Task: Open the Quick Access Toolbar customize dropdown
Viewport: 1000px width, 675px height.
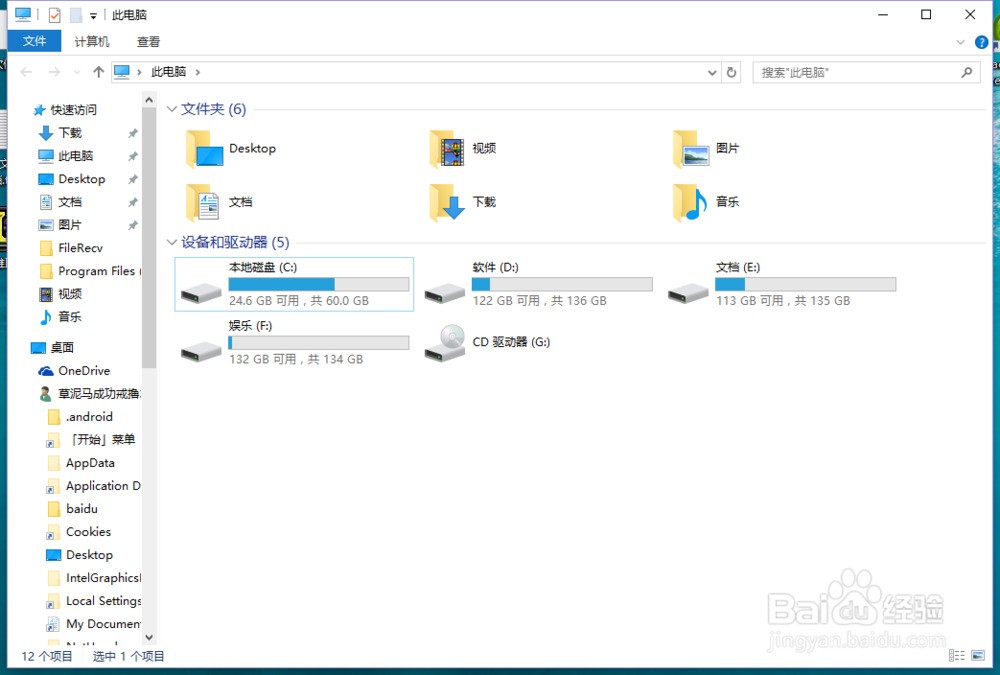Action: click(x=92, y=14)
